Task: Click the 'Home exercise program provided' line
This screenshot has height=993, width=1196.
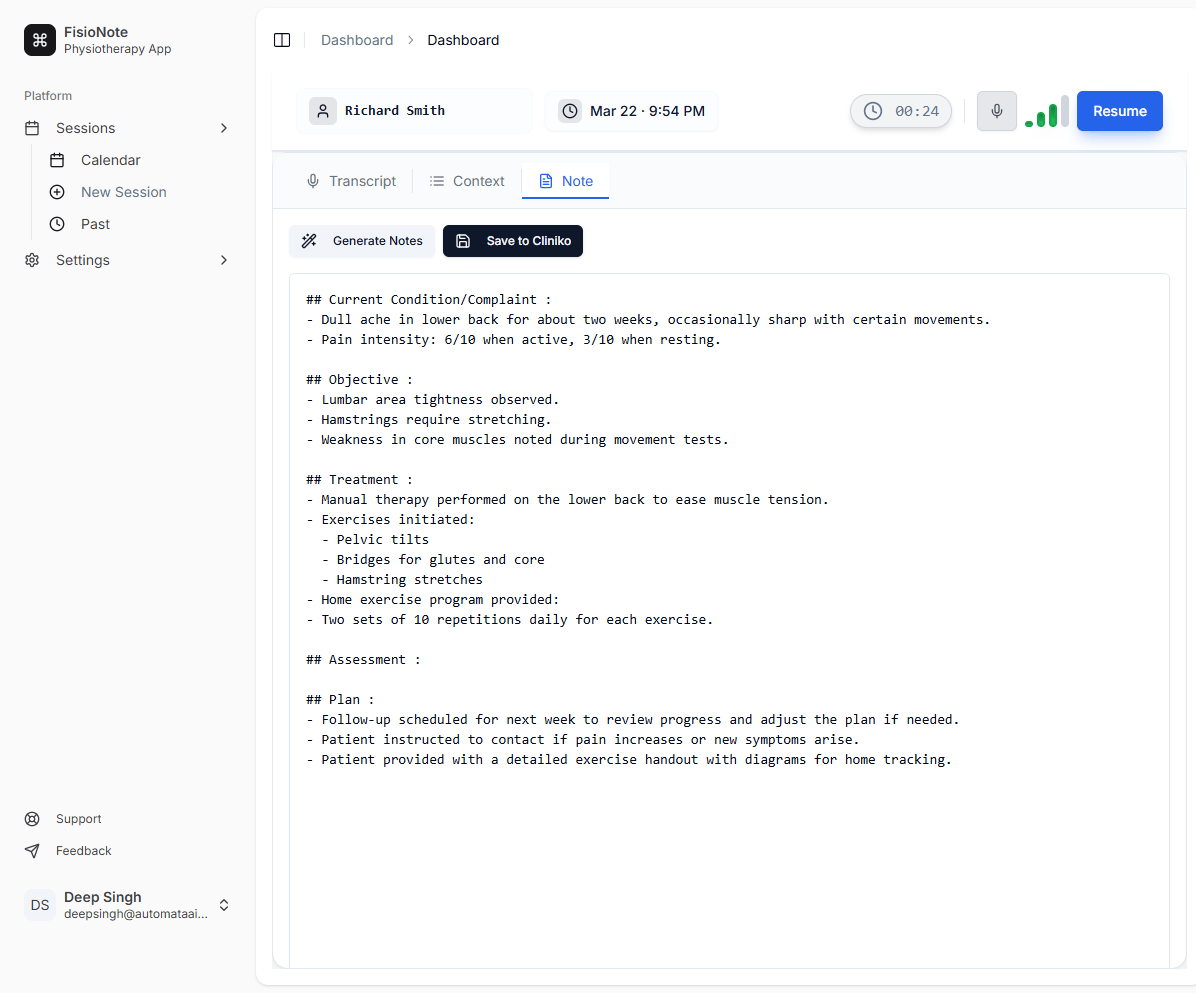Action: (x=432, y=599)
